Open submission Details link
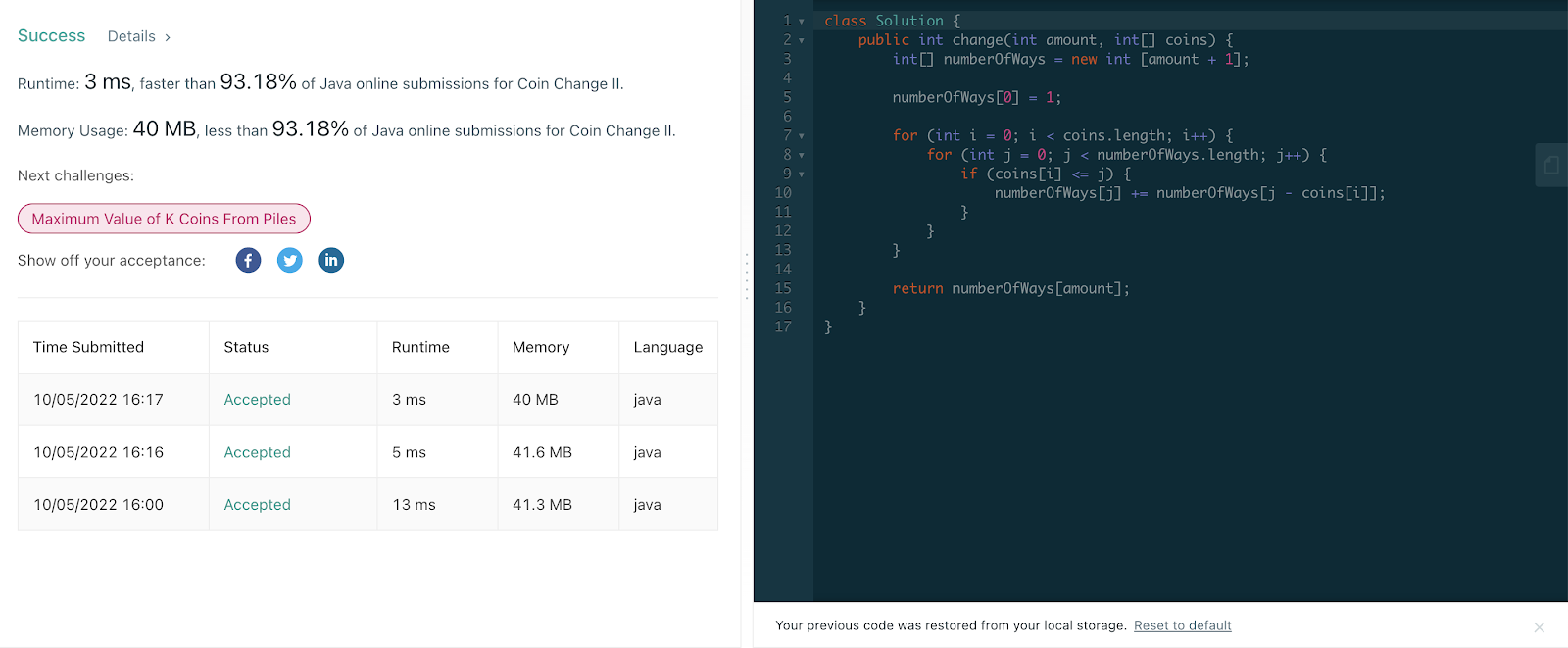Viewport: 1568px width, 648px height. [x=139, y=36]
